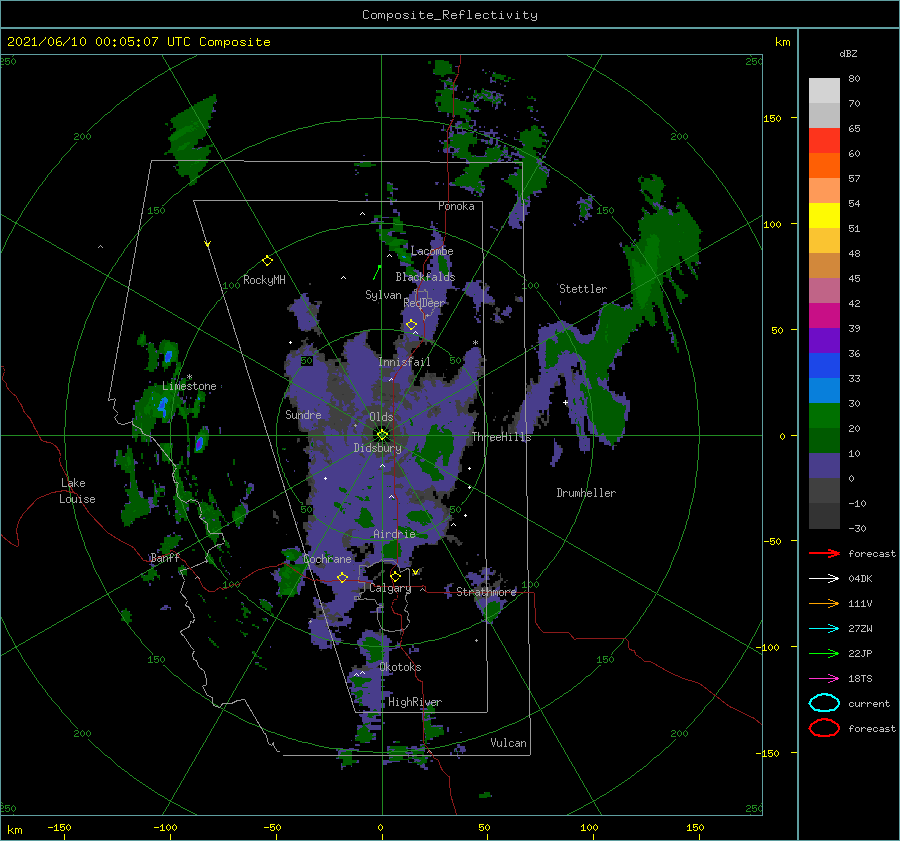Click the Ponoka city label
This screenshot has width=900, height=841.
pyautogui.click(x=456, y=206)
